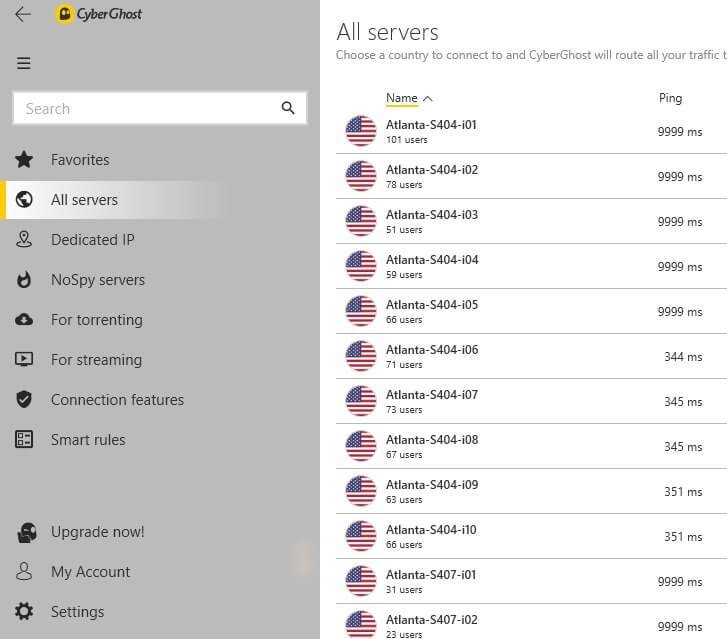Click the back arrow icon

[x=23, y=14]
